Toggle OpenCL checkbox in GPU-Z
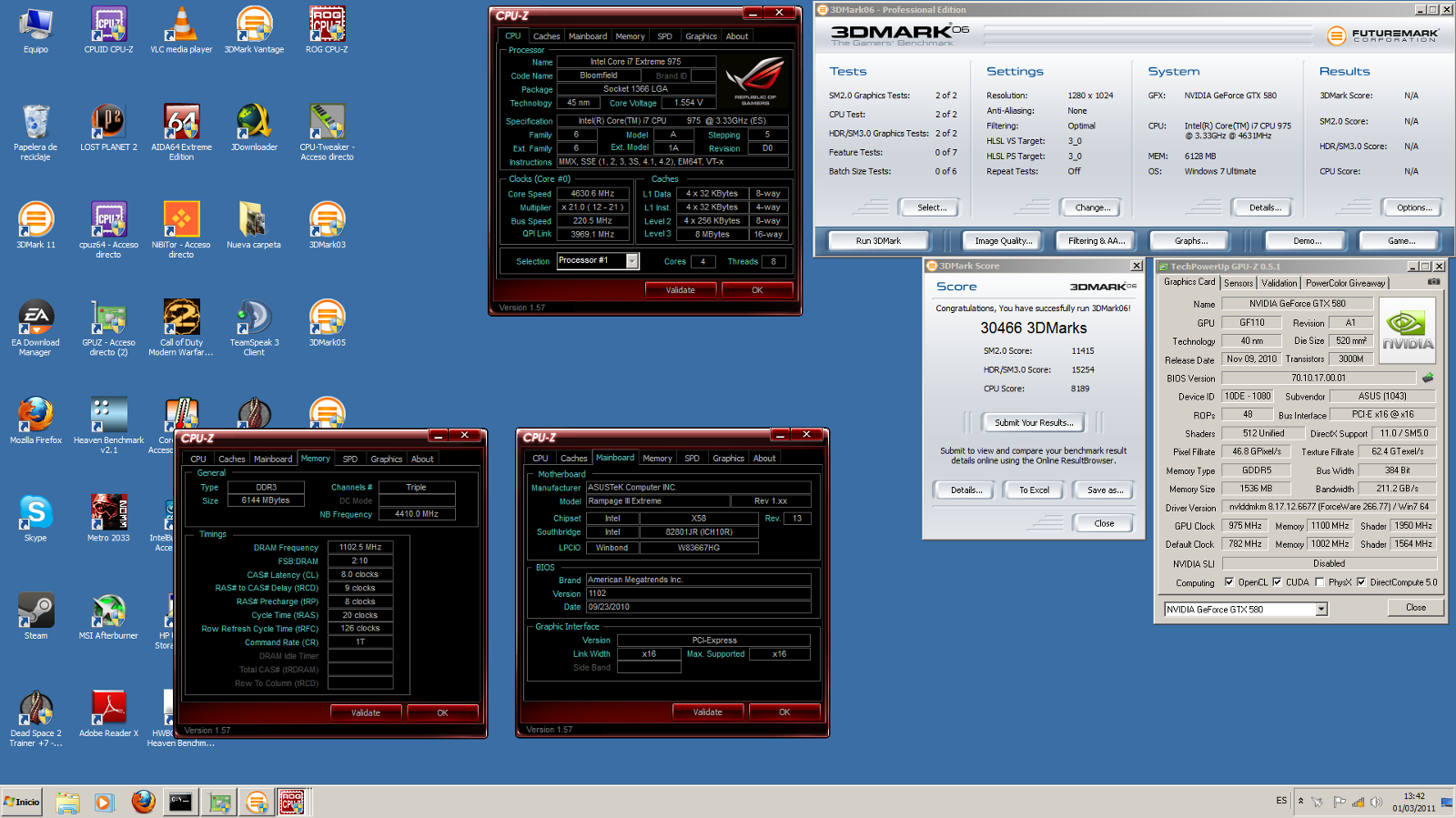 tap(1229, 582)
